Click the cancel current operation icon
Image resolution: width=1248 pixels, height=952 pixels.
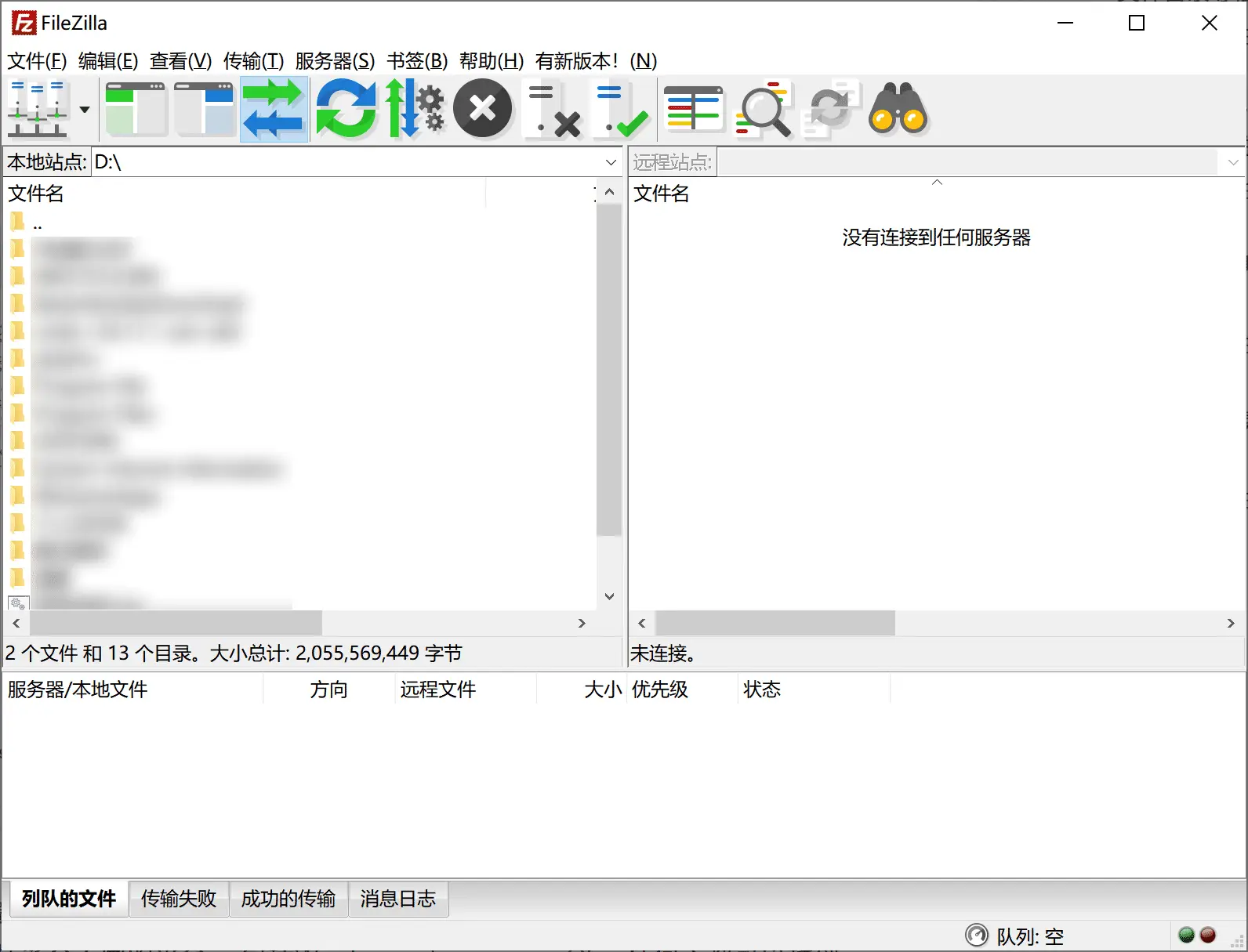pyautogui.click(x=482, y=109)
